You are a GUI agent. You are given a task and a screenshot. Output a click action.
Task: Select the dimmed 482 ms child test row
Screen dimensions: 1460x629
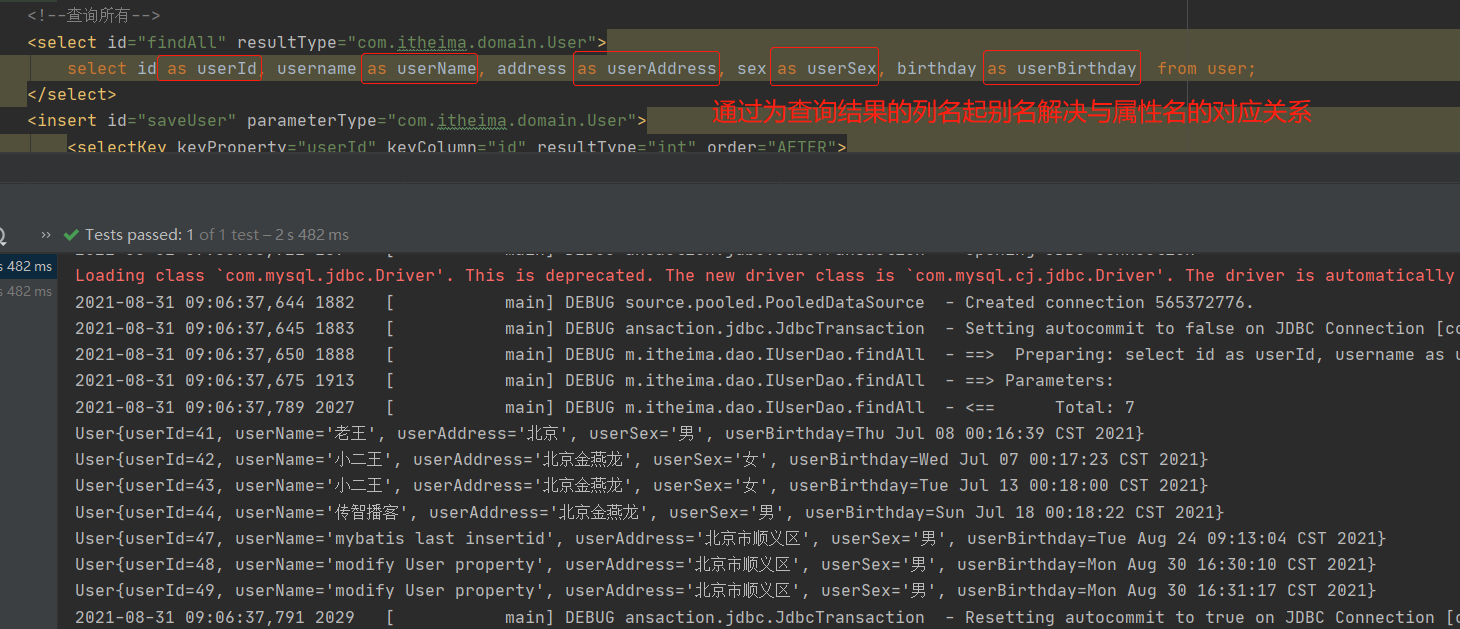click(27, 292)
